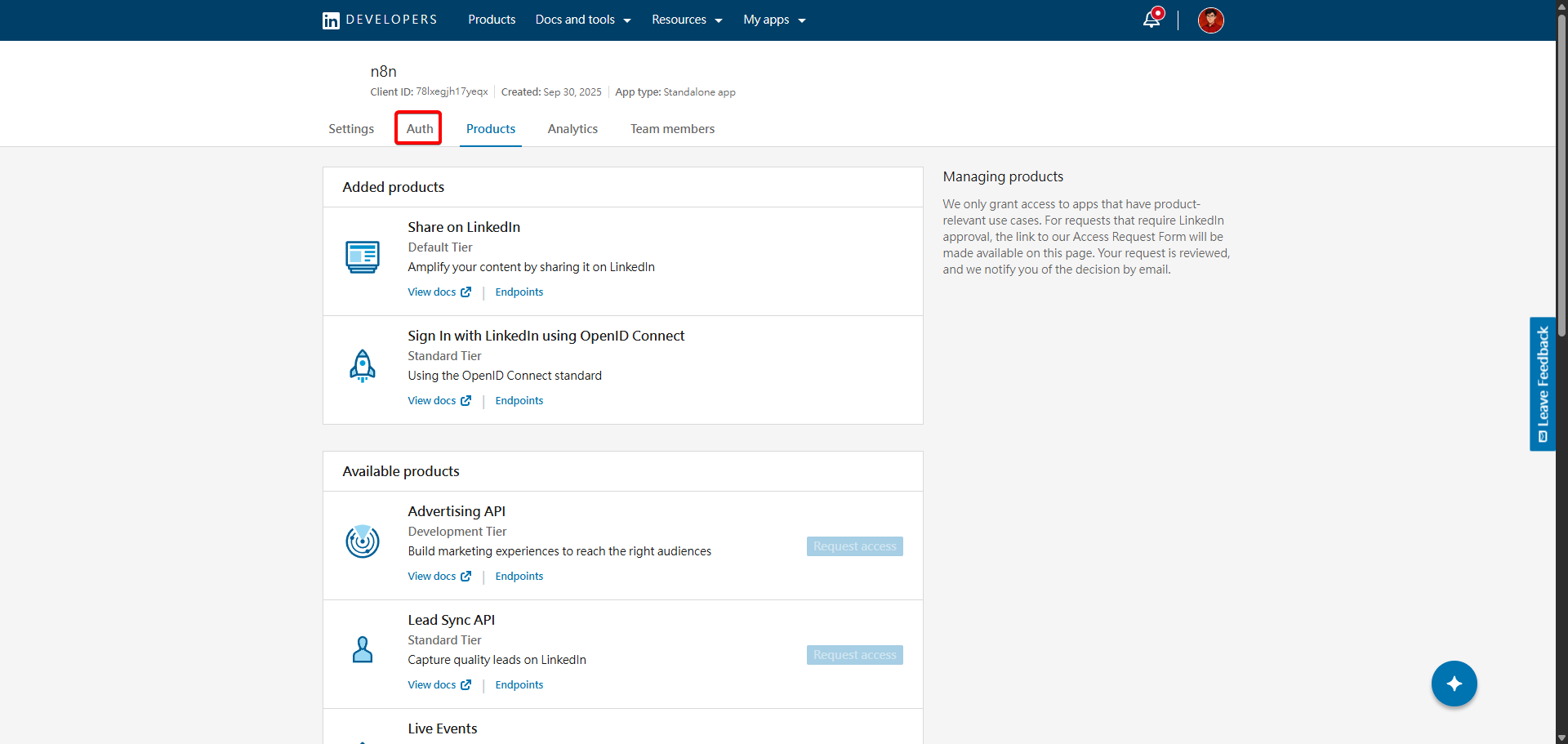Open the My apps dropdown

[x=773, y=19]
